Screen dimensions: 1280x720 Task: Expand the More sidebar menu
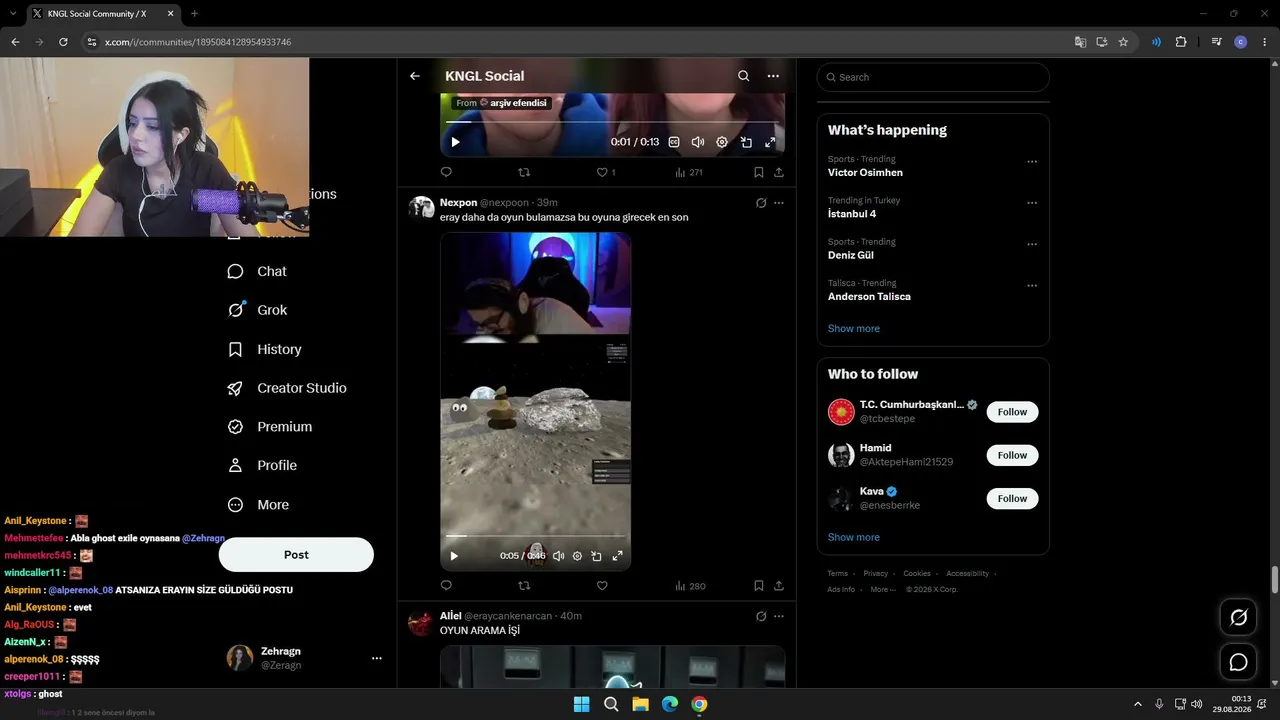pos(258,505)
